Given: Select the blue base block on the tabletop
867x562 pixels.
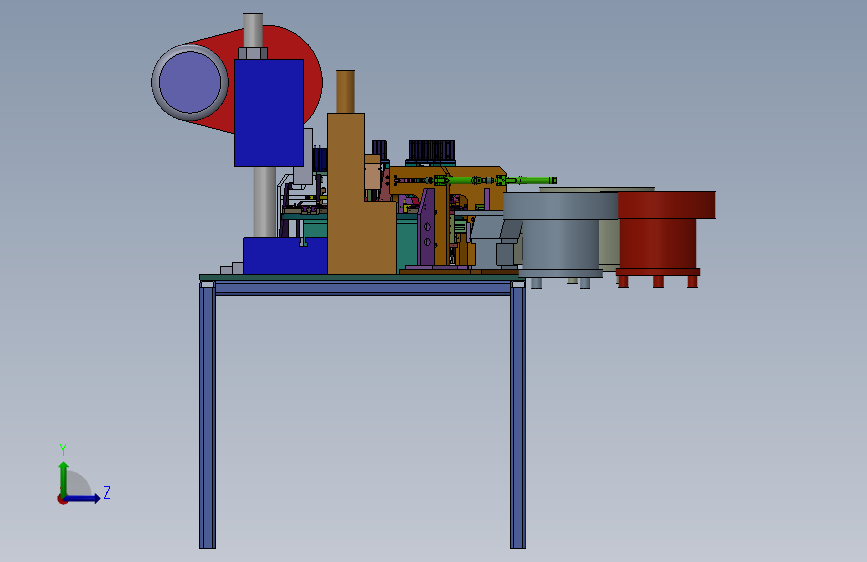Looking at the screenshot, I should pyautogui.click(x=285, y=256).
